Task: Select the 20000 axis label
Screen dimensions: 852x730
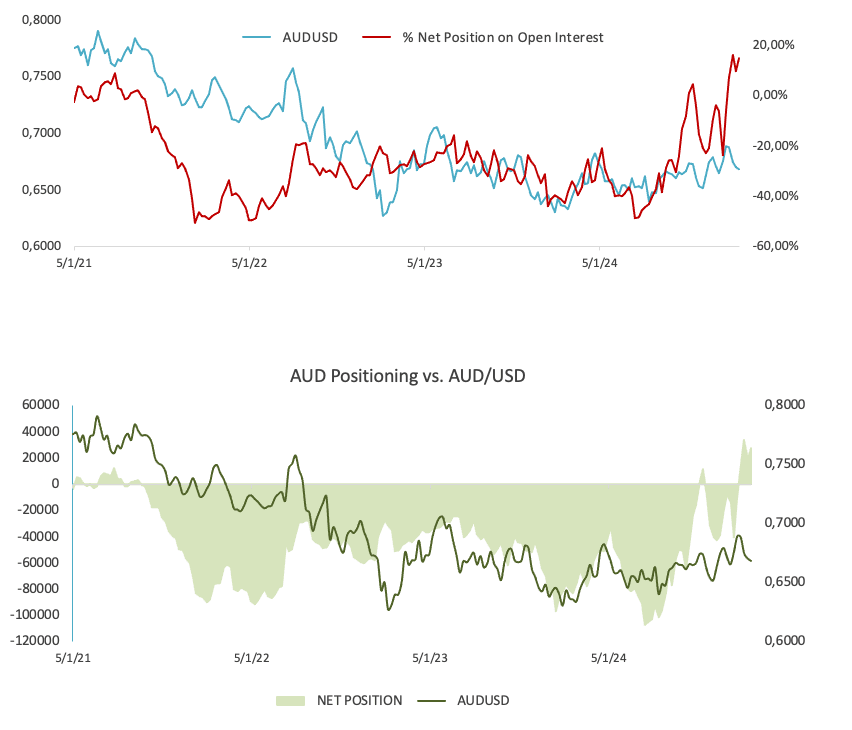Action: coord(40,457)
